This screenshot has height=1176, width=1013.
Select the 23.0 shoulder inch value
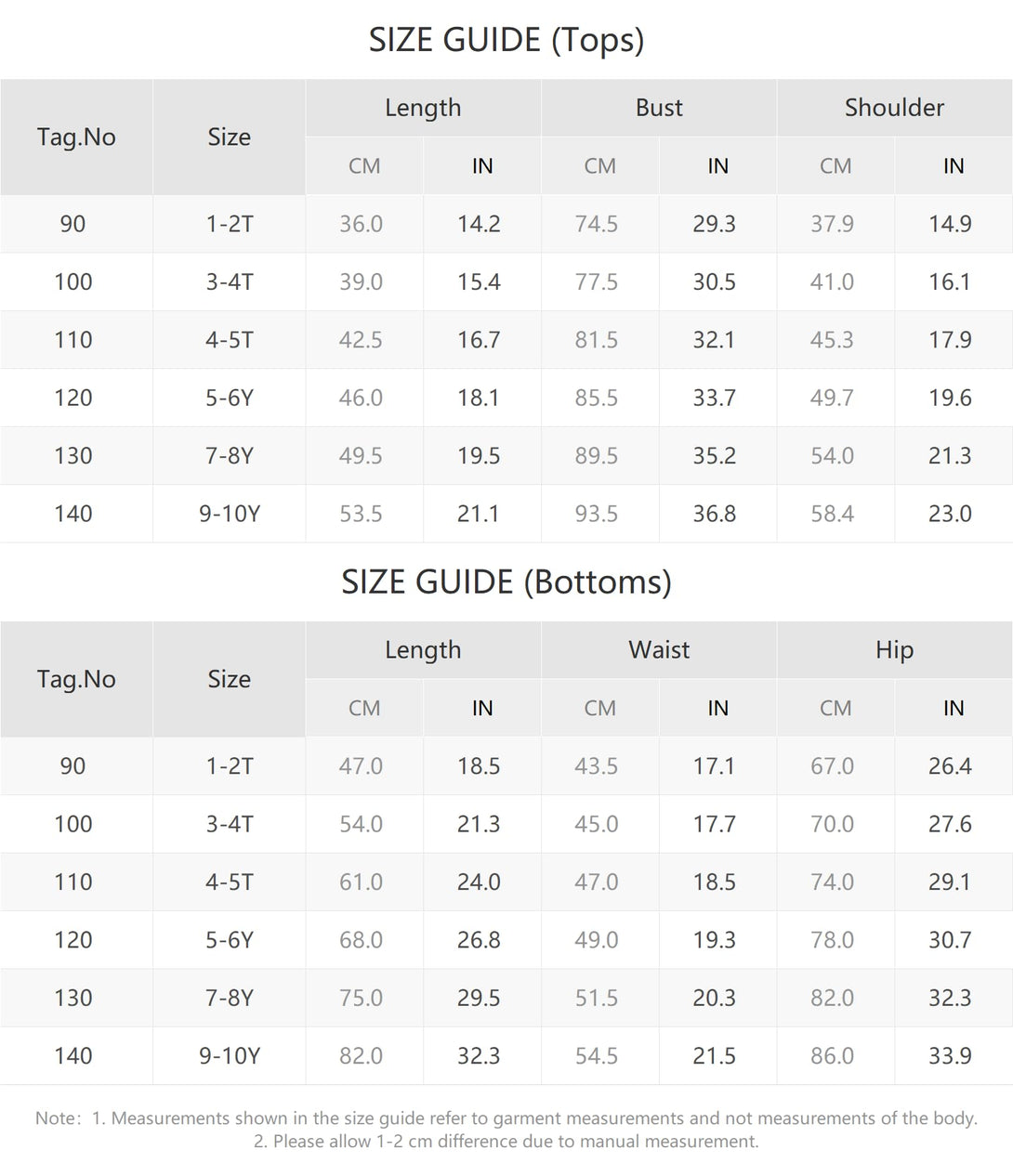[x=950, y=514]
